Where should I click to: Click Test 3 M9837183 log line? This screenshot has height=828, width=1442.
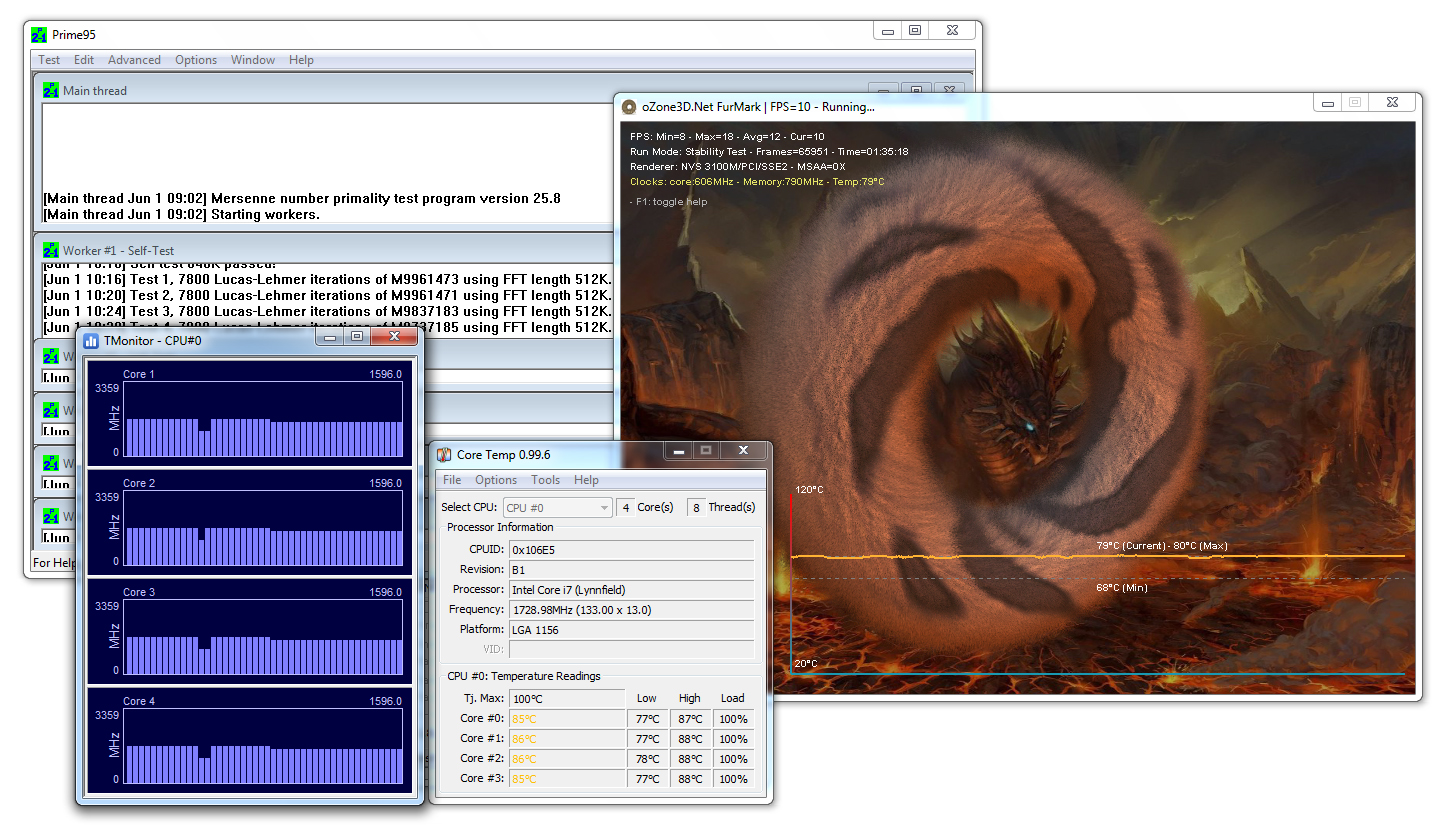pos(327,311)
